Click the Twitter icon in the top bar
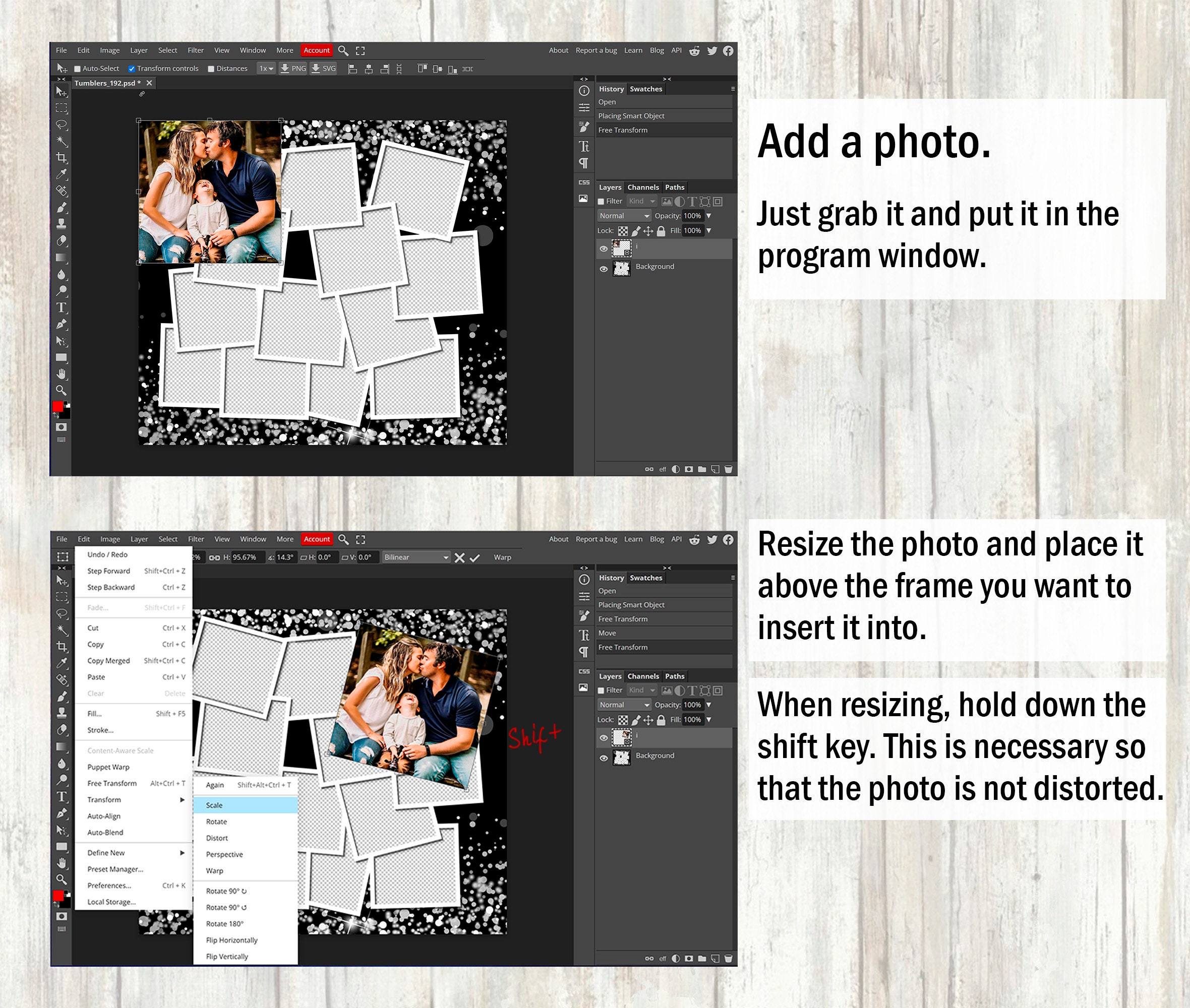Viewport: 1190px width, 1008px height. [711, 50]
